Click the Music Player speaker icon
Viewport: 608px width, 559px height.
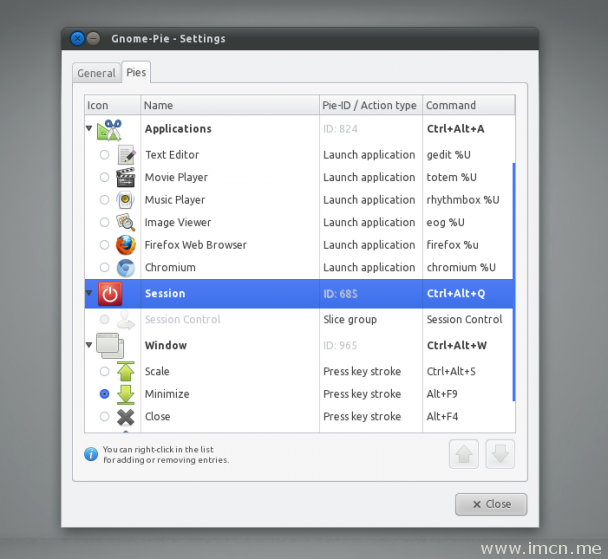point(126,200)
